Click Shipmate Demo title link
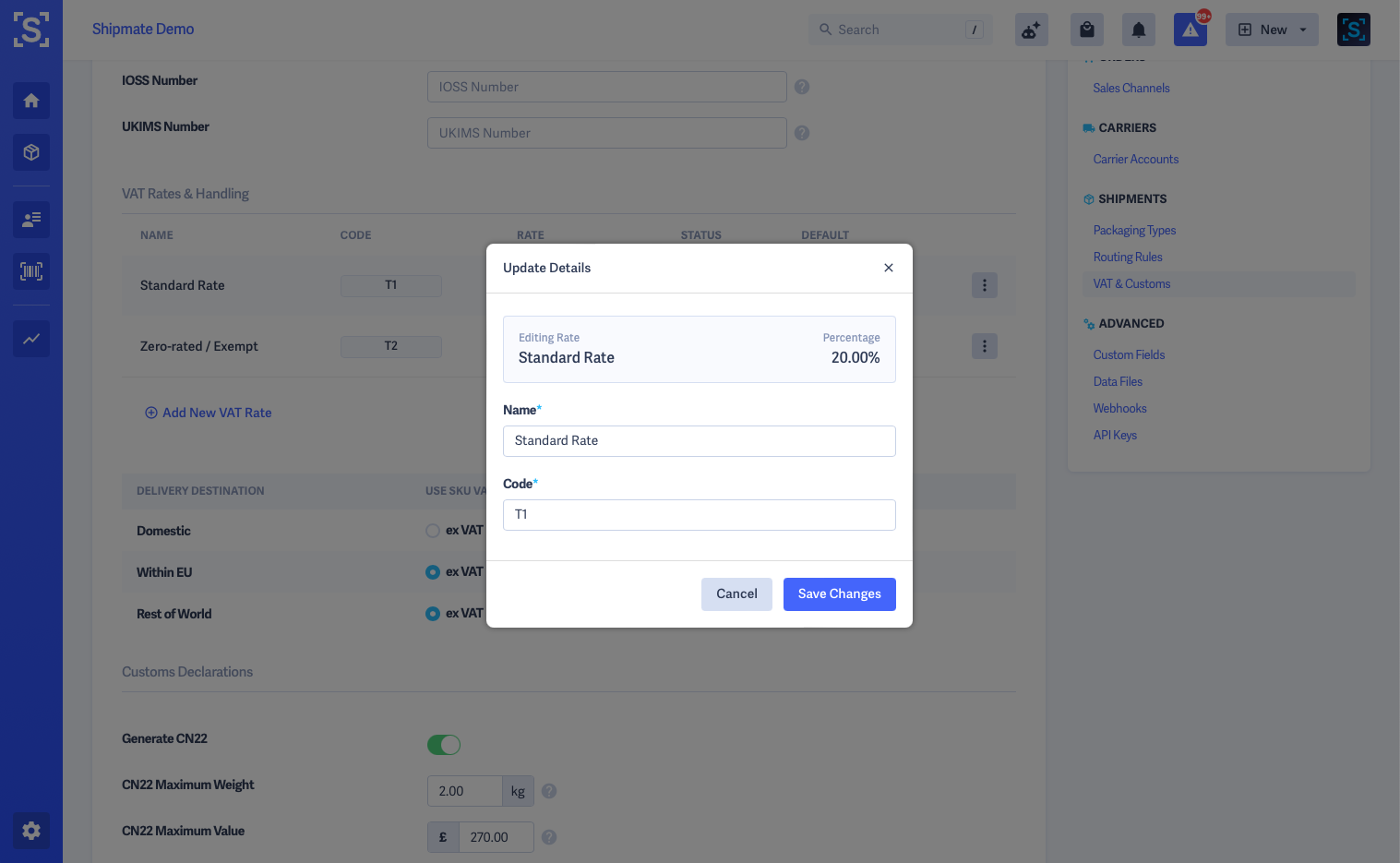This screenshot has height=863, width=1400. coord(143,30)
